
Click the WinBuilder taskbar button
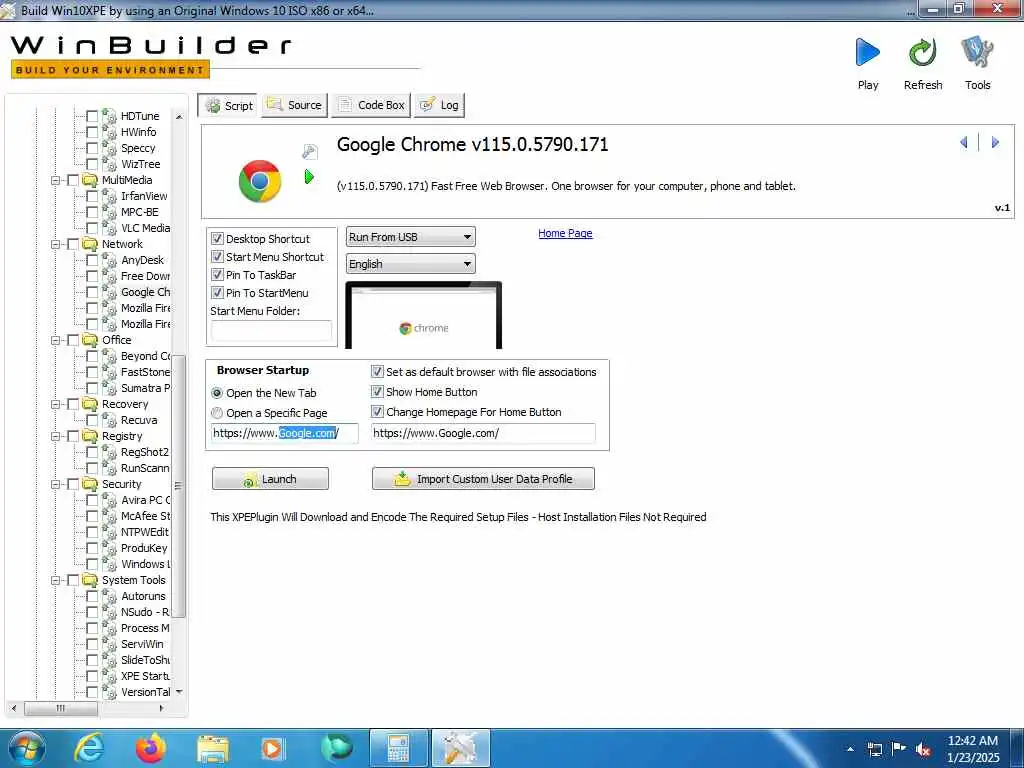click(460, 748)
